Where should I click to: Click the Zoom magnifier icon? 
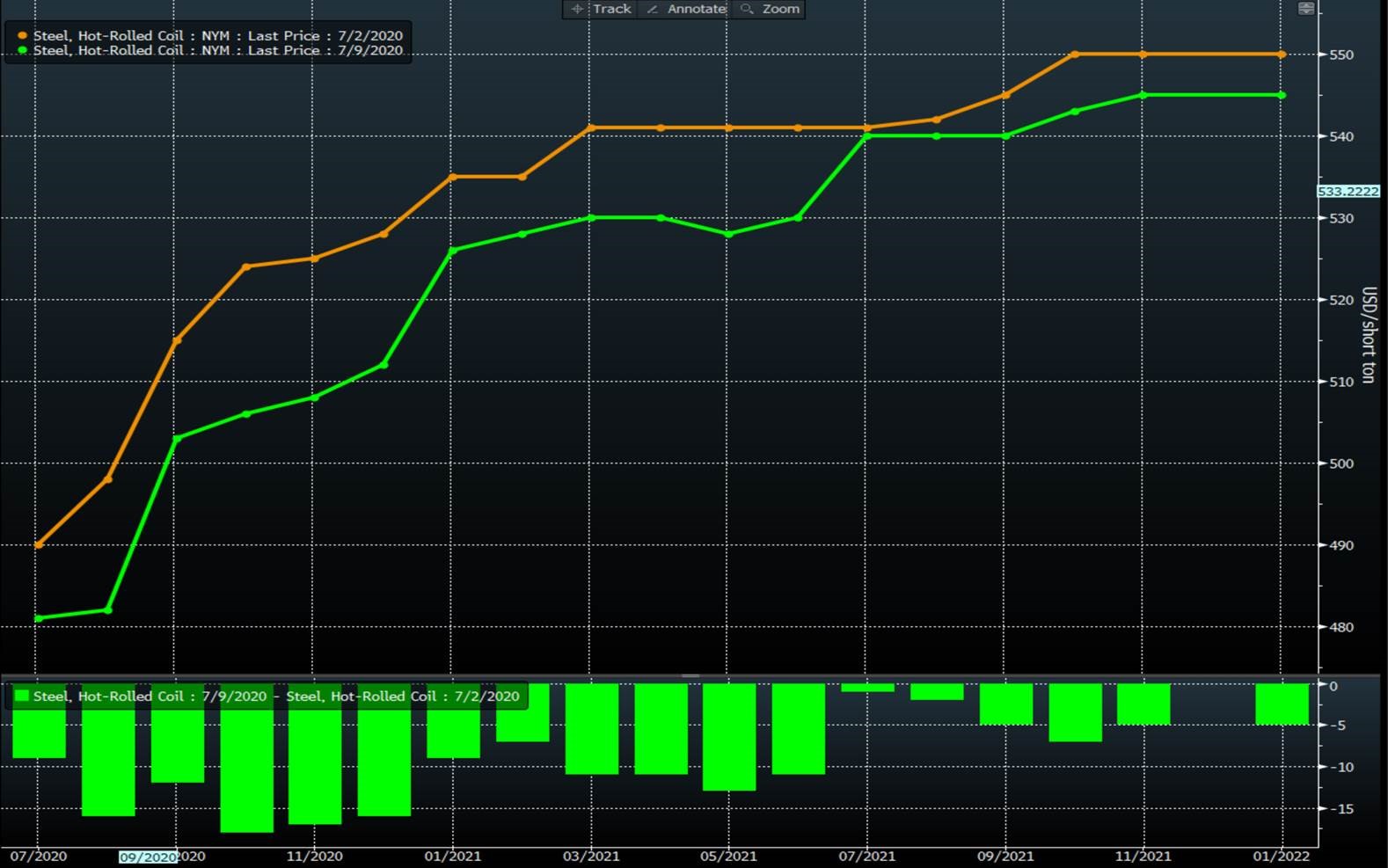(x=747, y=9)
